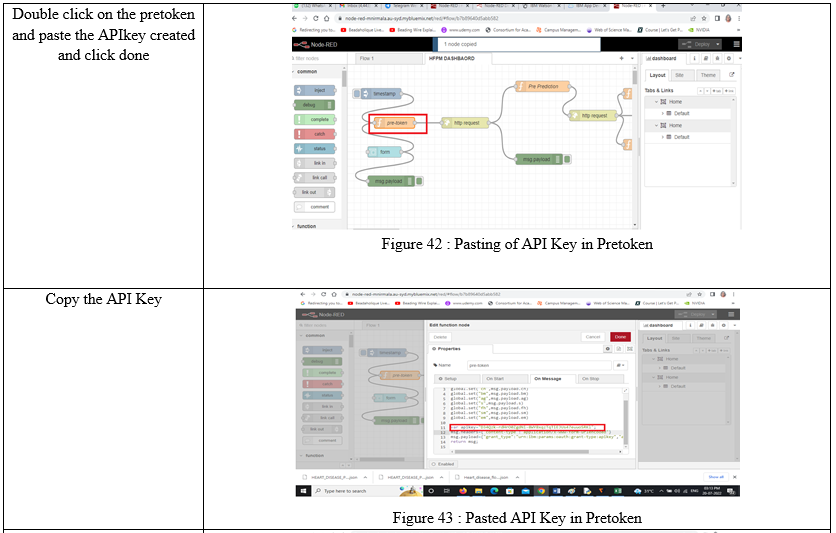This screenshot has height=533, width=836.
Task: Open Deploy options arrow in Figure 42
Action: point(718,44)
